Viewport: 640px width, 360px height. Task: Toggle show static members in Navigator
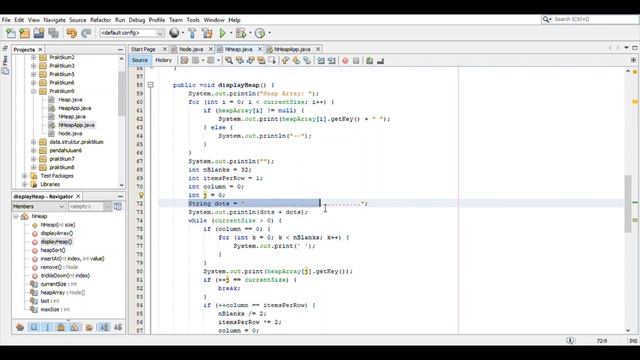tap(47, 327)
